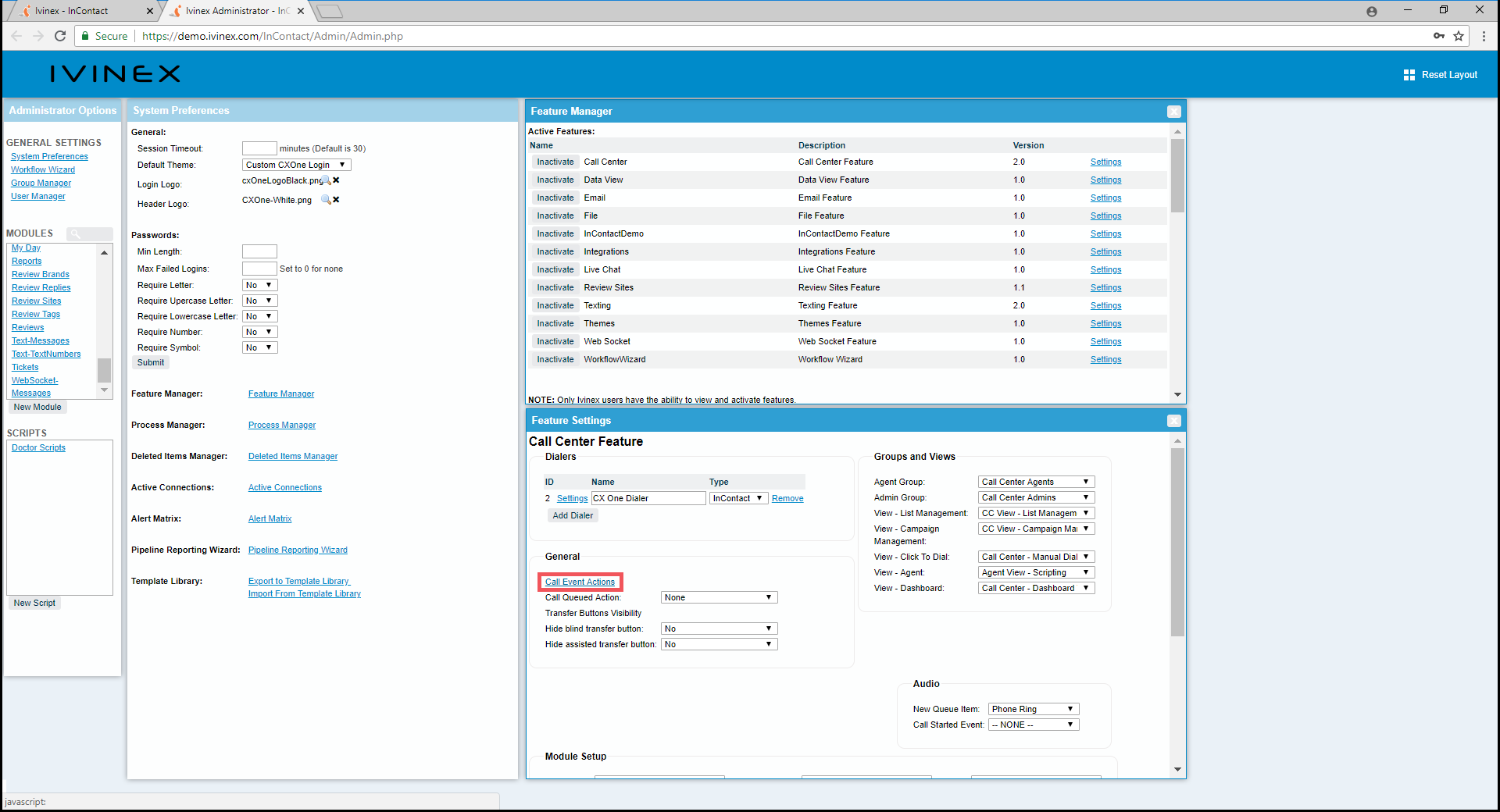Click the New Script button
1500x812 pixels.
pyautogui.click(x=34, y=603)
